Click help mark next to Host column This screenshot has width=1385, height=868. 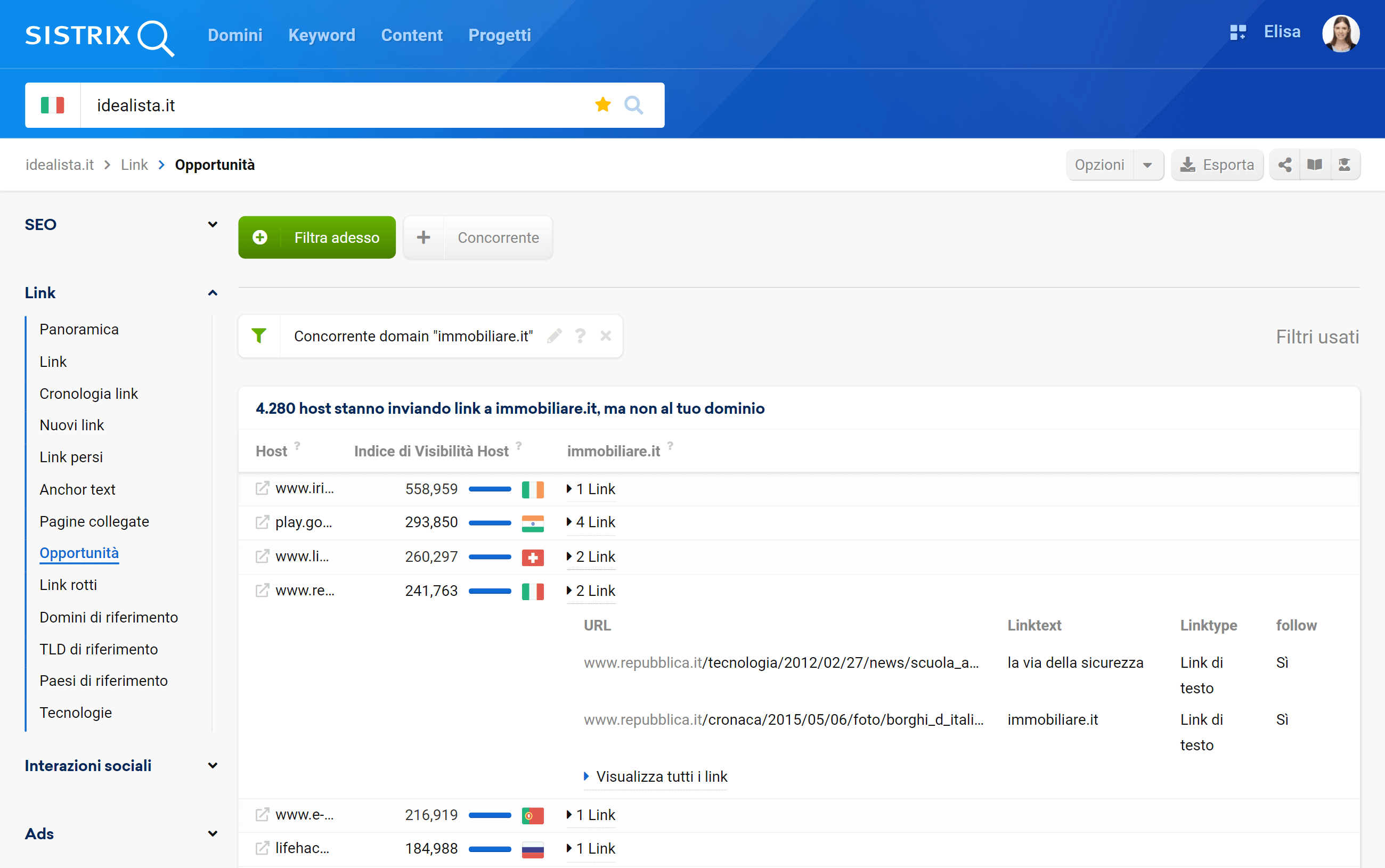pos(297,446)
